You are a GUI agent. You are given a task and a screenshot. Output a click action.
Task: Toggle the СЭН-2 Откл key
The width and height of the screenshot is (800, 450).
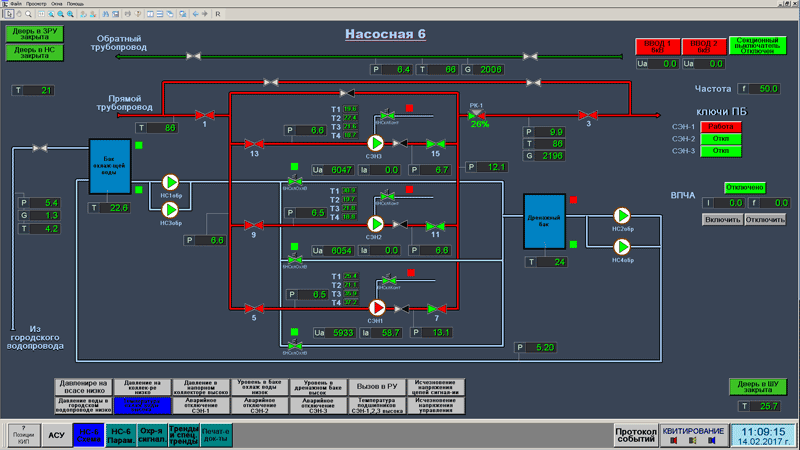click(720, 139)
